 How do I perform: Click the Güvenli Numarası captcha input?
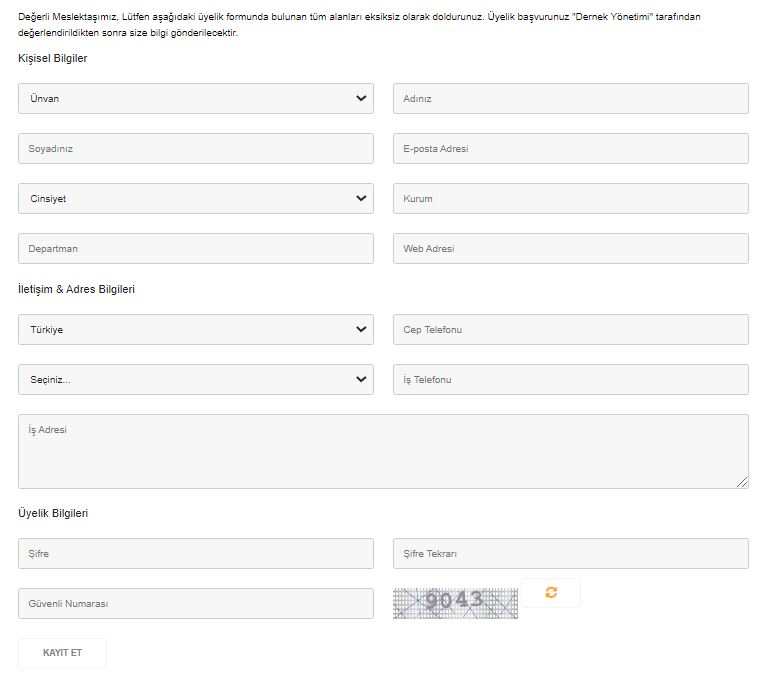coord(196,603)
